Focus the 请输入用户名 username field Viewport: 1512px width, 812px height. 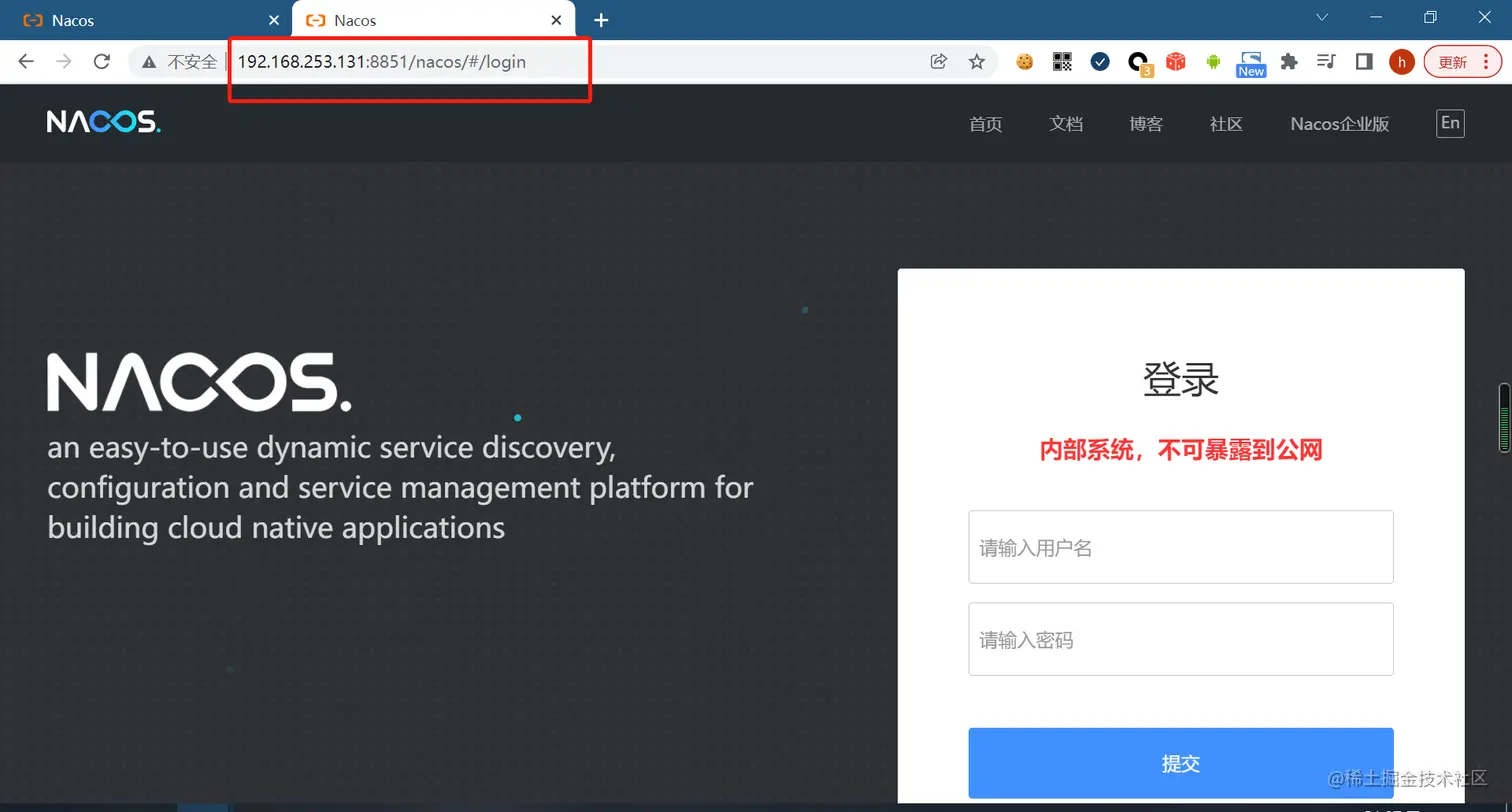tap(1181, 547)
